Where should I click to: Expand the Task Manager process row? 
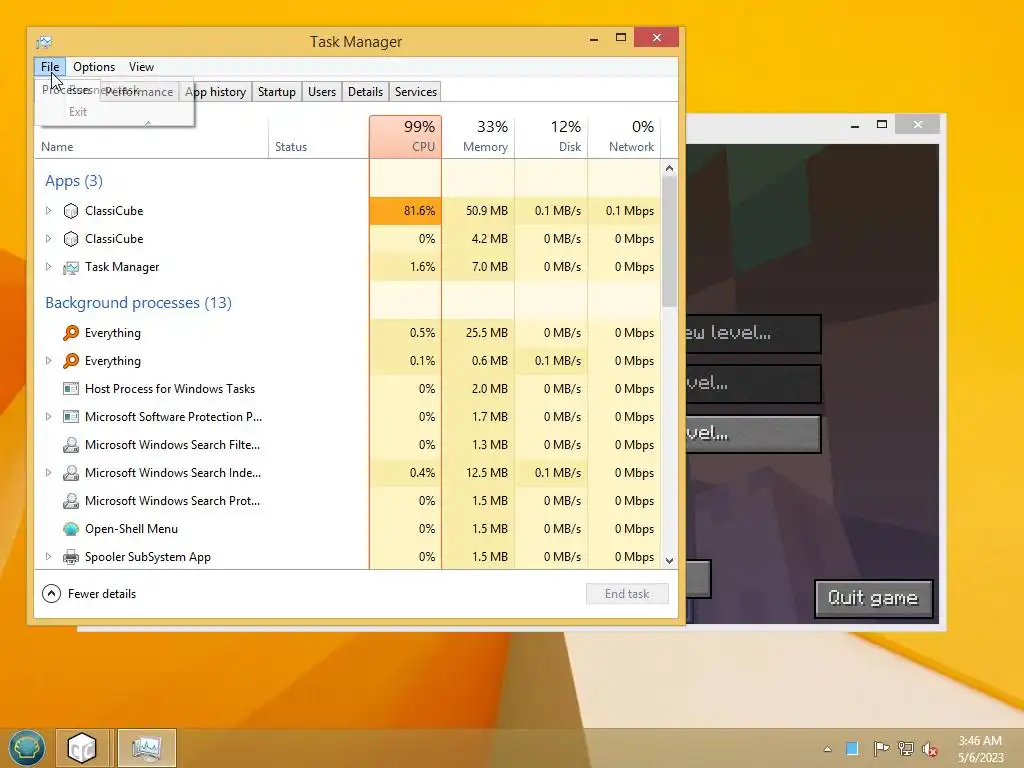(48, 267)
